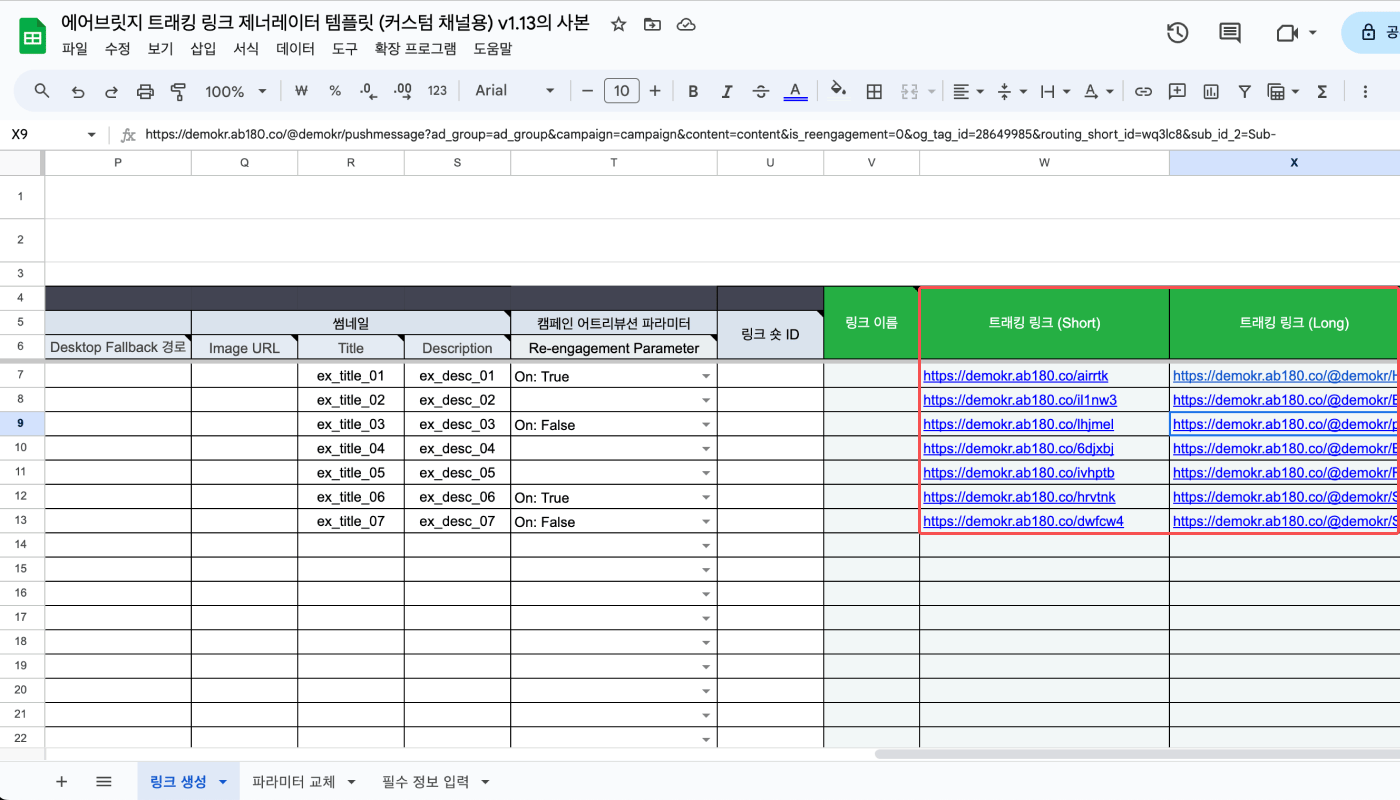
Task: Open the toolbar's three-dot more menu
Action: [1365, 91]
